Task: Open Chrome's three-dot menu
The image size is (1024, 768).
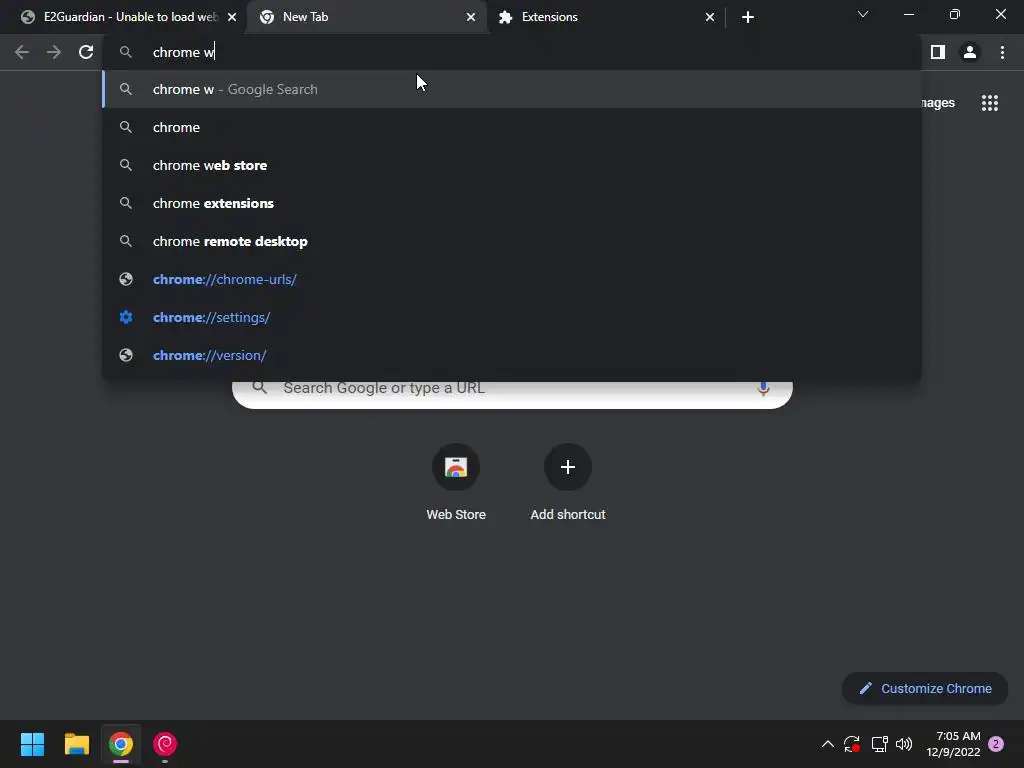Action: (x=1002, y=52)
